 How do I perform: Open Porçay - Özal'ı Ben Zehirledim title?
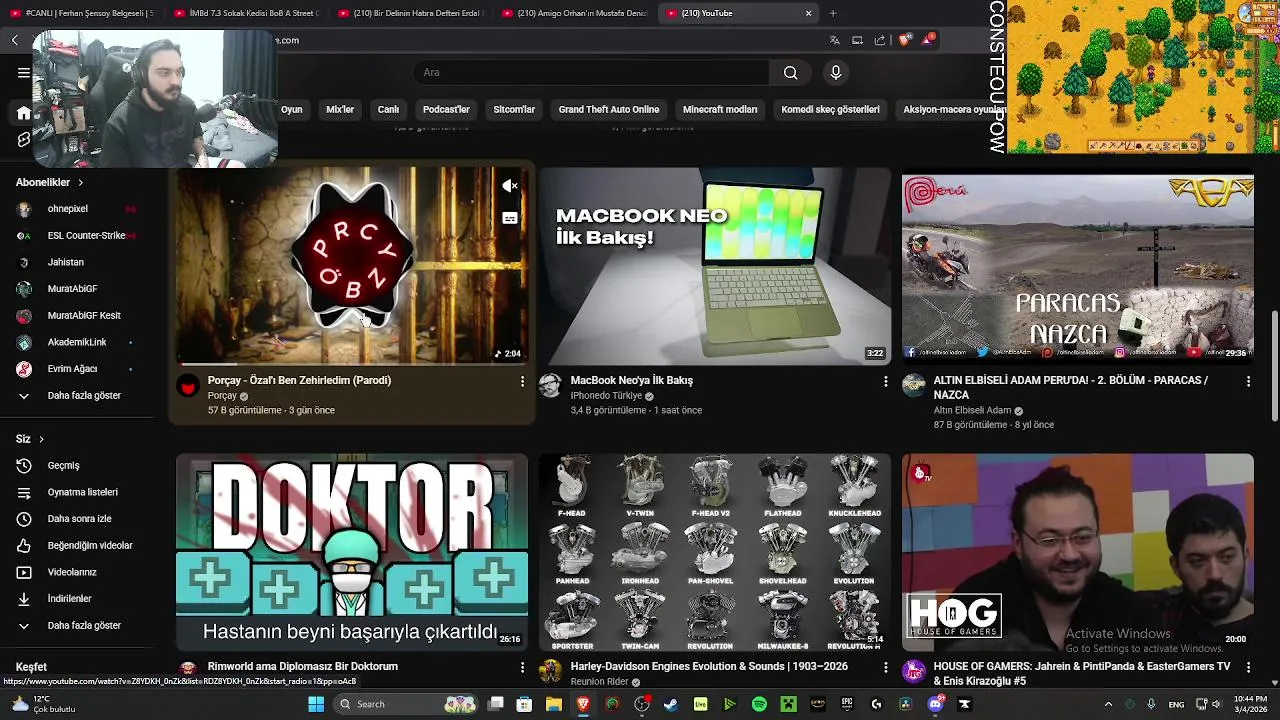click(x=299, y=380)
